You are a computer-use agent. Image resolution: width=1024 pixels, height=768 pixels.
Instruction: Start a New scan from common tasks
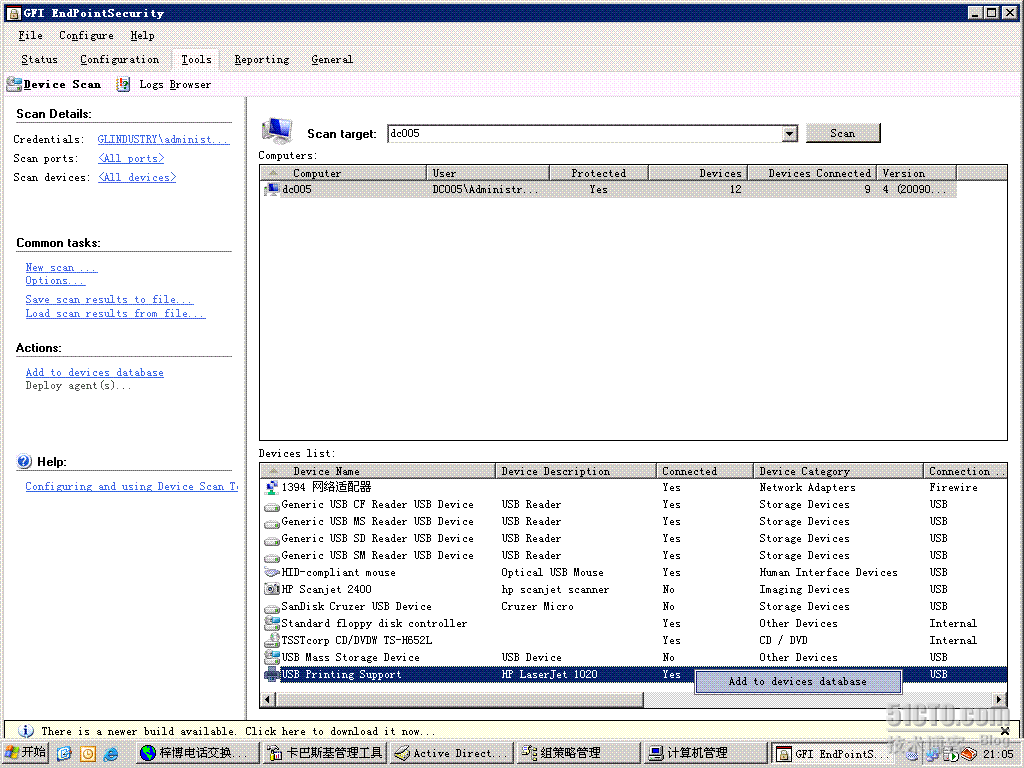[x=61, y=267]
